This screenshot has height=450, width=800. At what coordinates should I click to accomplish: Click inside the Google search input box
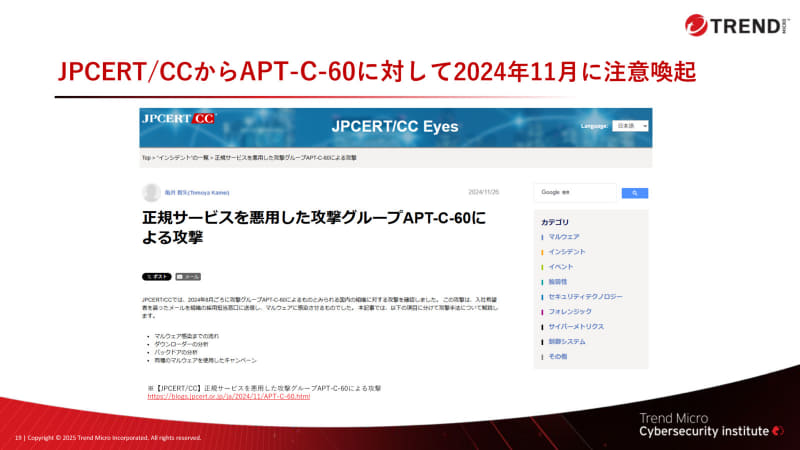(x=575, y=192)
